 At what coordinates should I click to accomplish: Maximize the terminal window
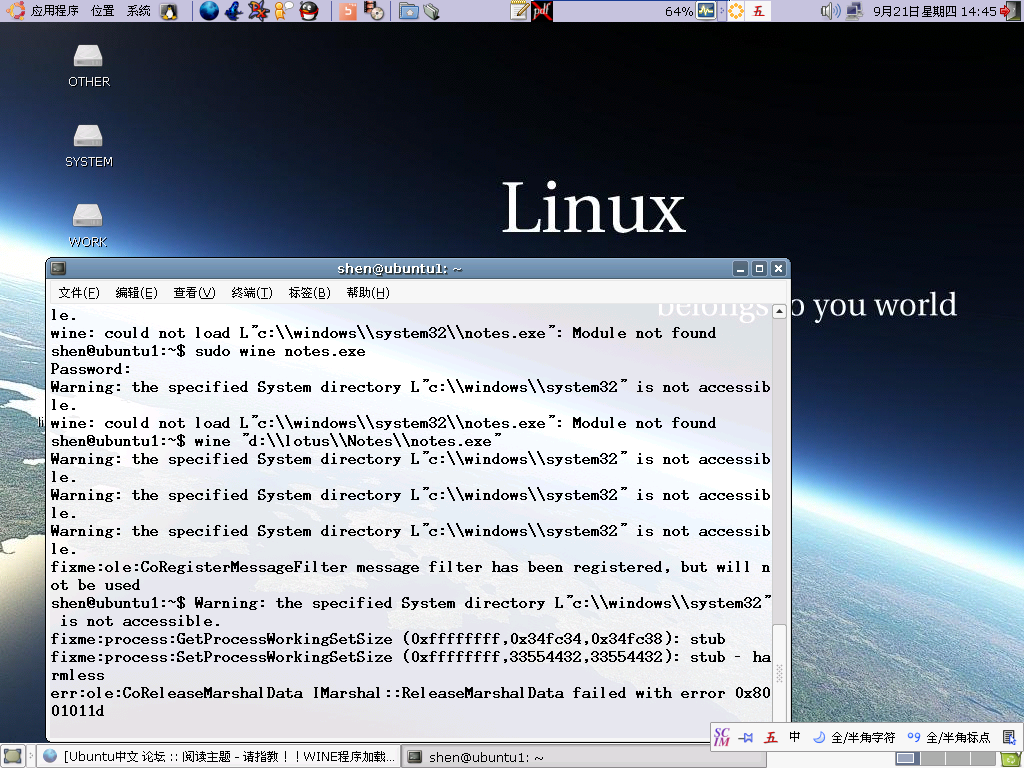coord(759,268)
